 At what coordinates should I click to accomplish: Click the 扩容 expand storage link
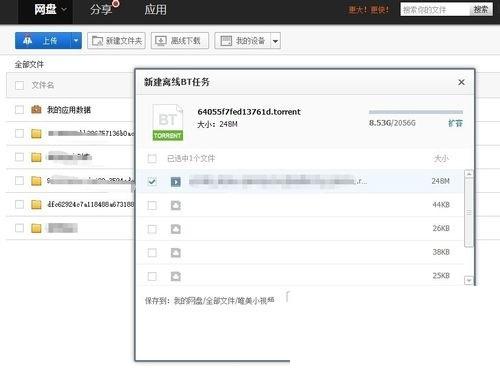point(456,123)
